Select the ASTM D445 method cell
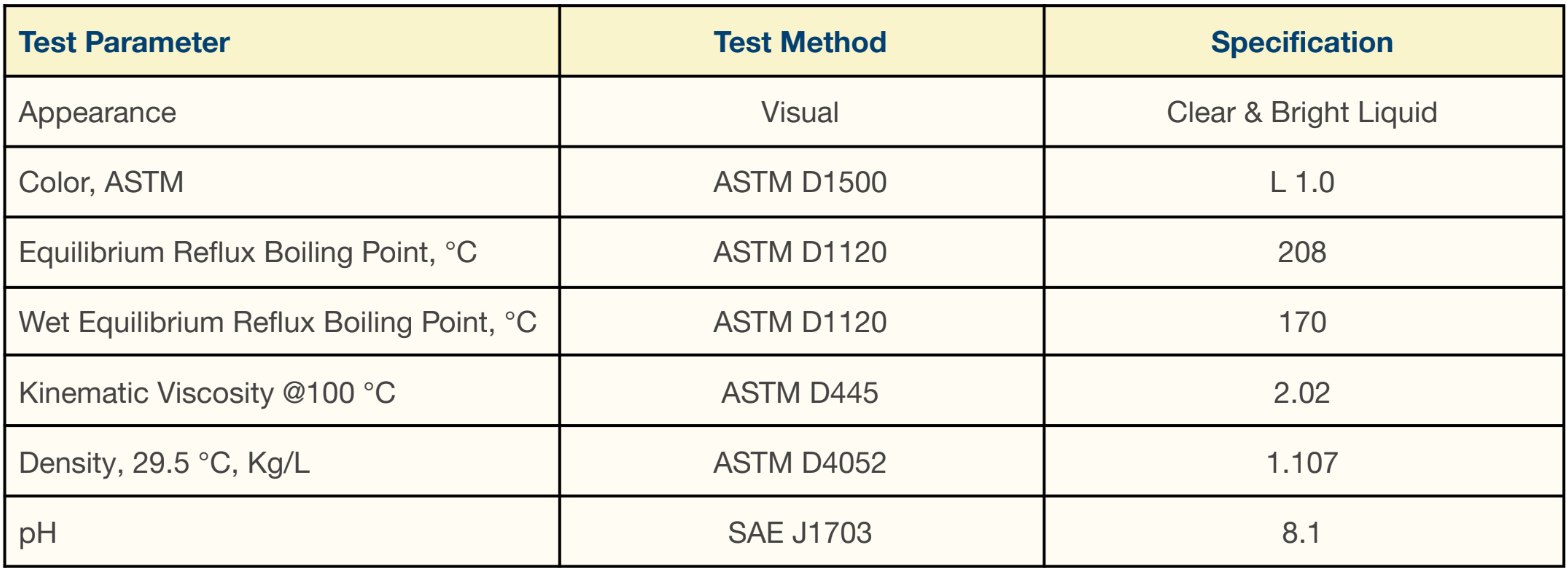This screenshot has height=568, width=1567. click(x=800, y=392)
